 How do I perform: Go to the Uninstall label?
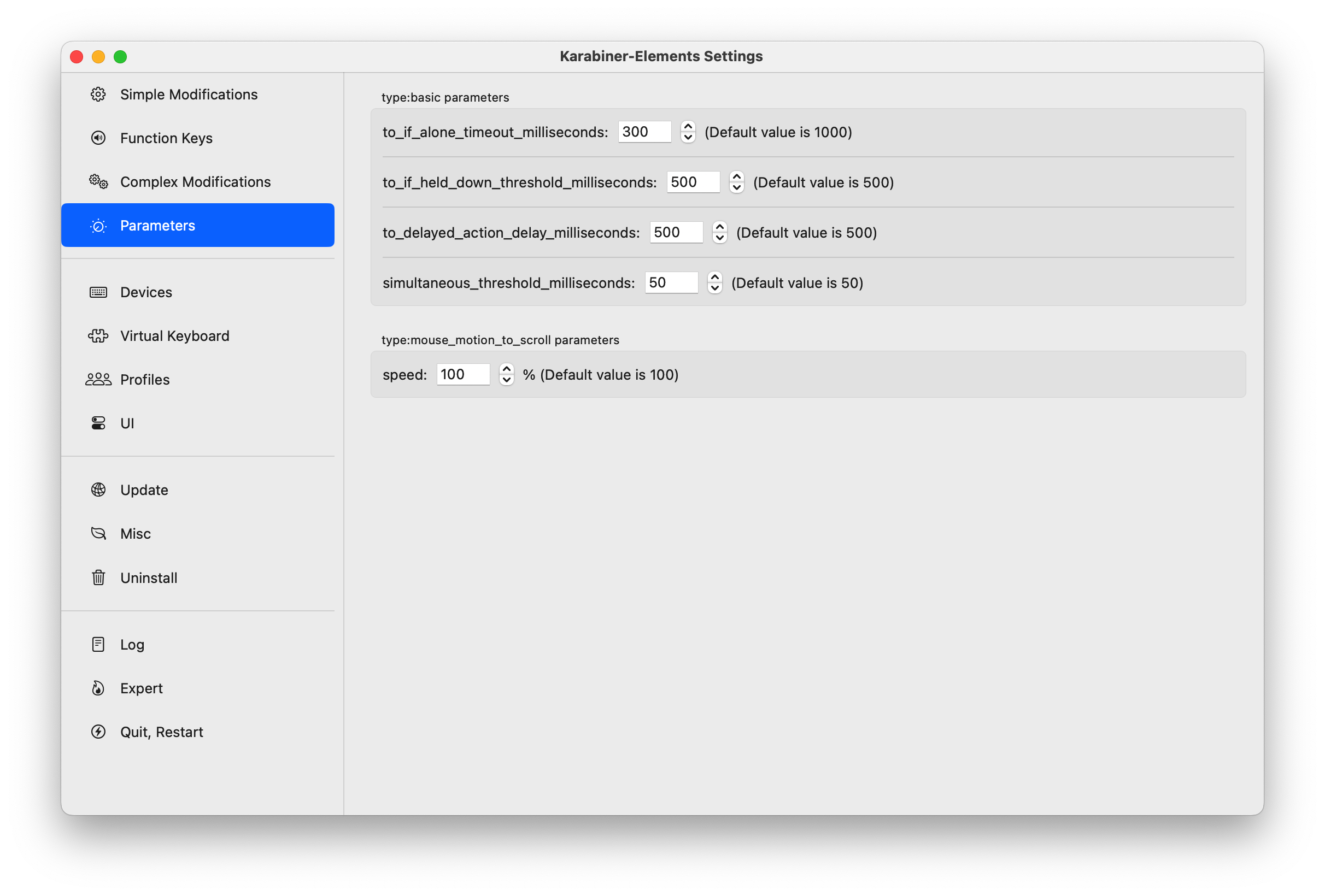tap(149, 578)
